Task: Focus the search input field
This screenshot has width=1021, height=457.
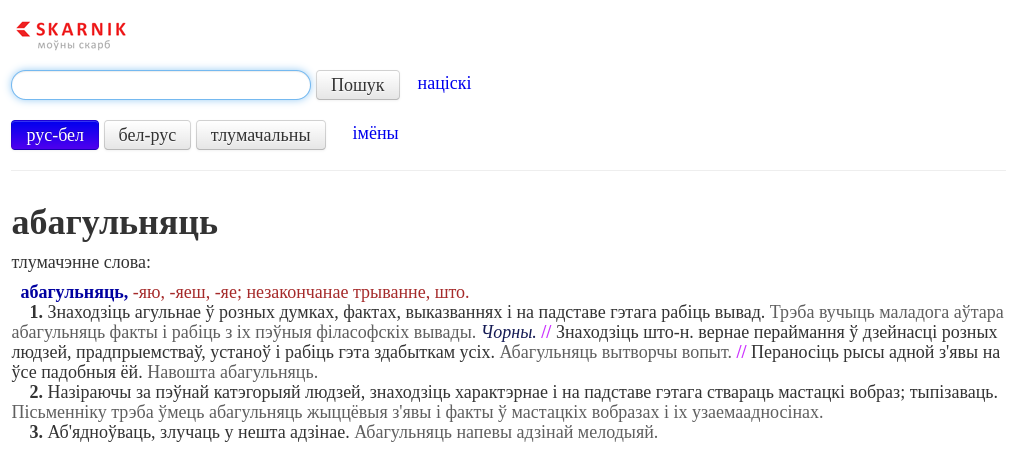Action: point(161,85)
